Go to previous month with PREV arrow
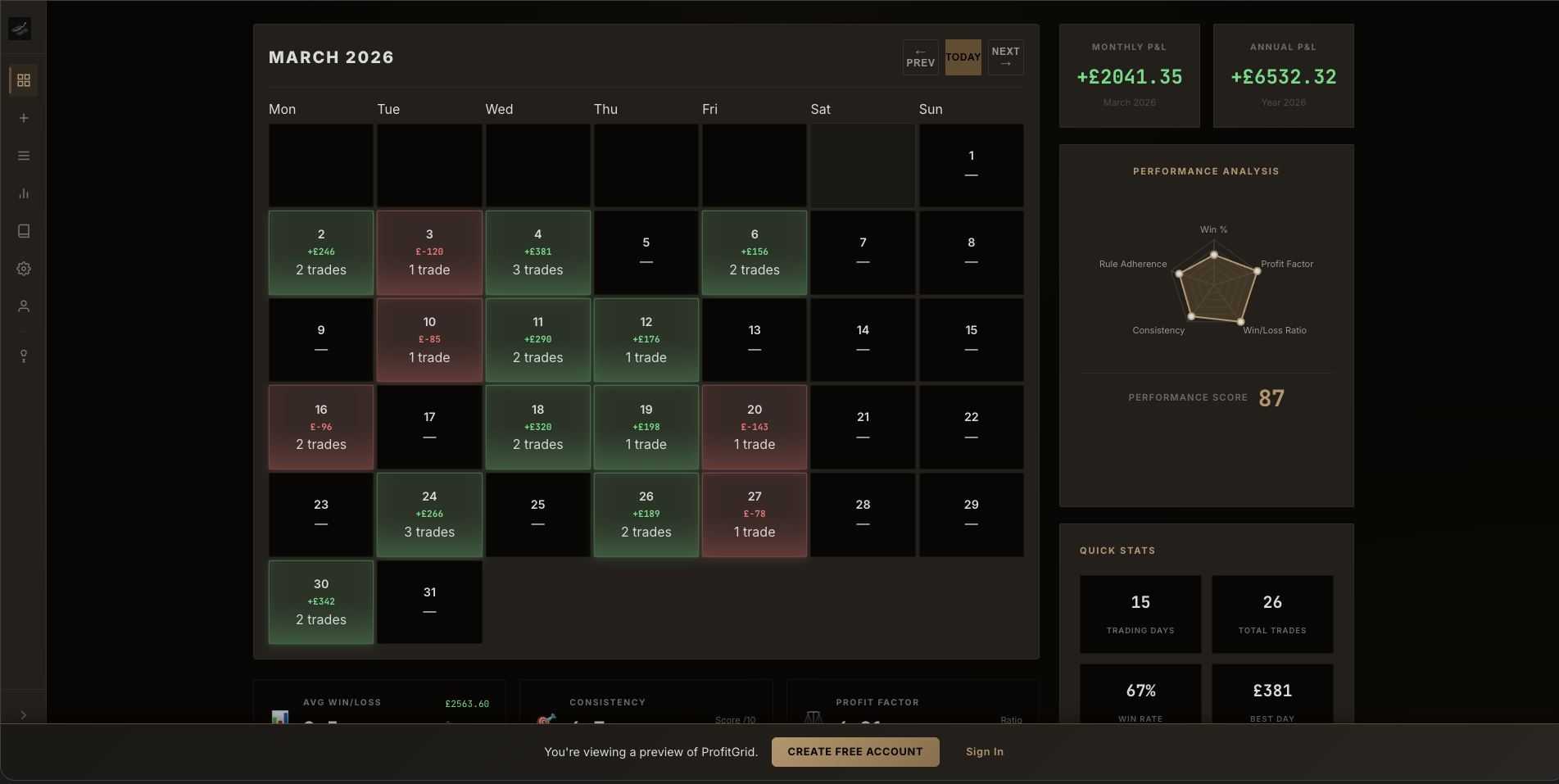 coord(920,57)
